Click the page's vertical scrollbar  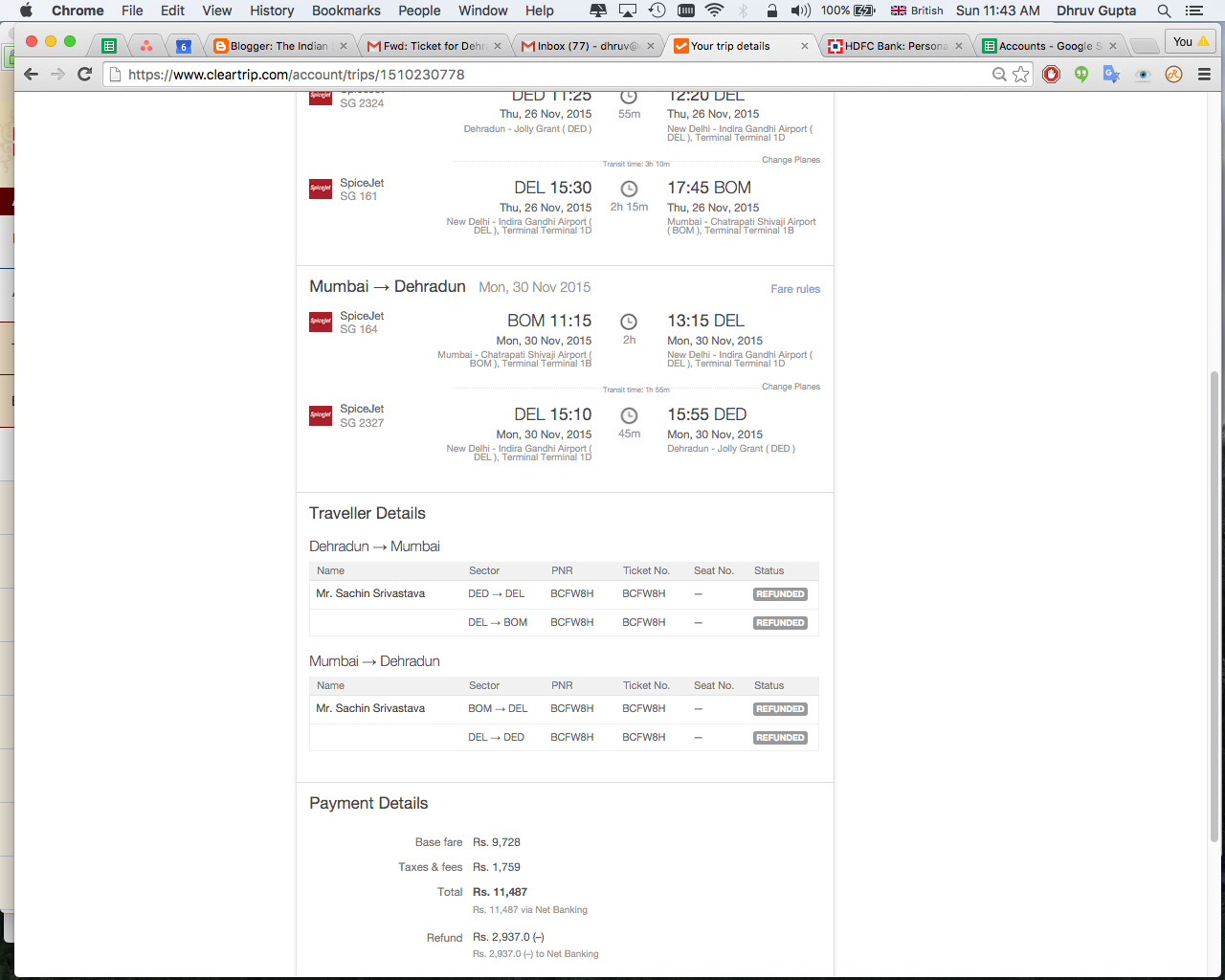tap(1214, 607)
